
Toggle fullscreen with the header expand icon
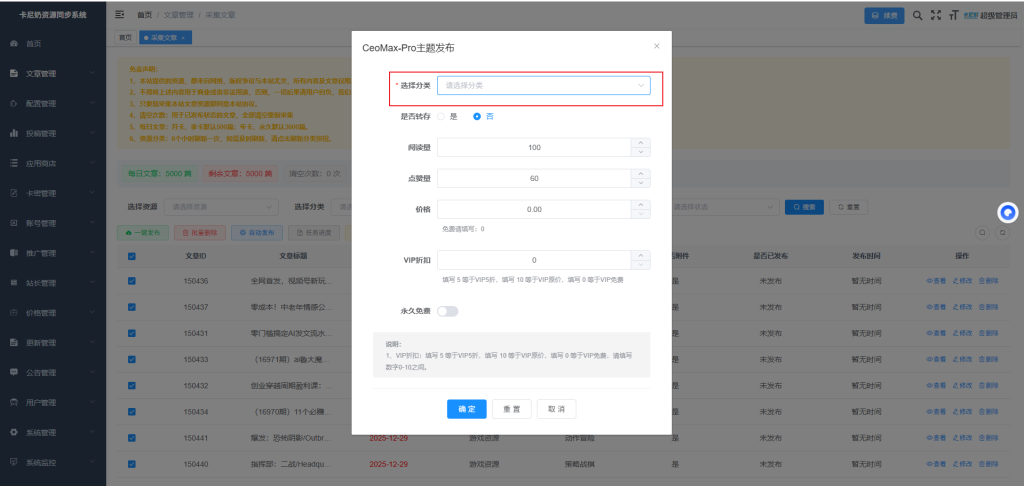click(936, 15)
